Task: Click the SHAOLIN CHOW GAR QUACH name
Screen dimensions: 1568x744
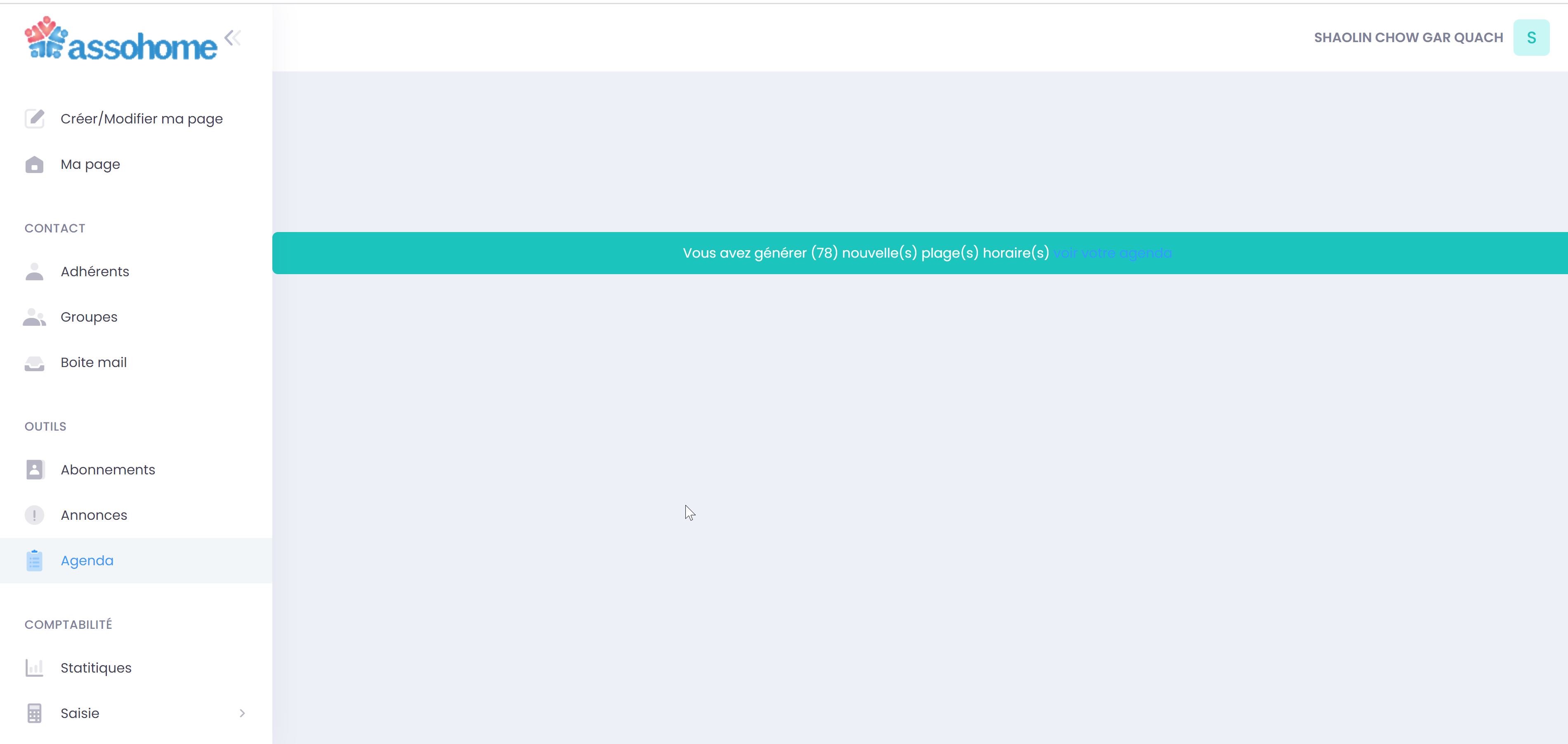Action: point(1408,38)
